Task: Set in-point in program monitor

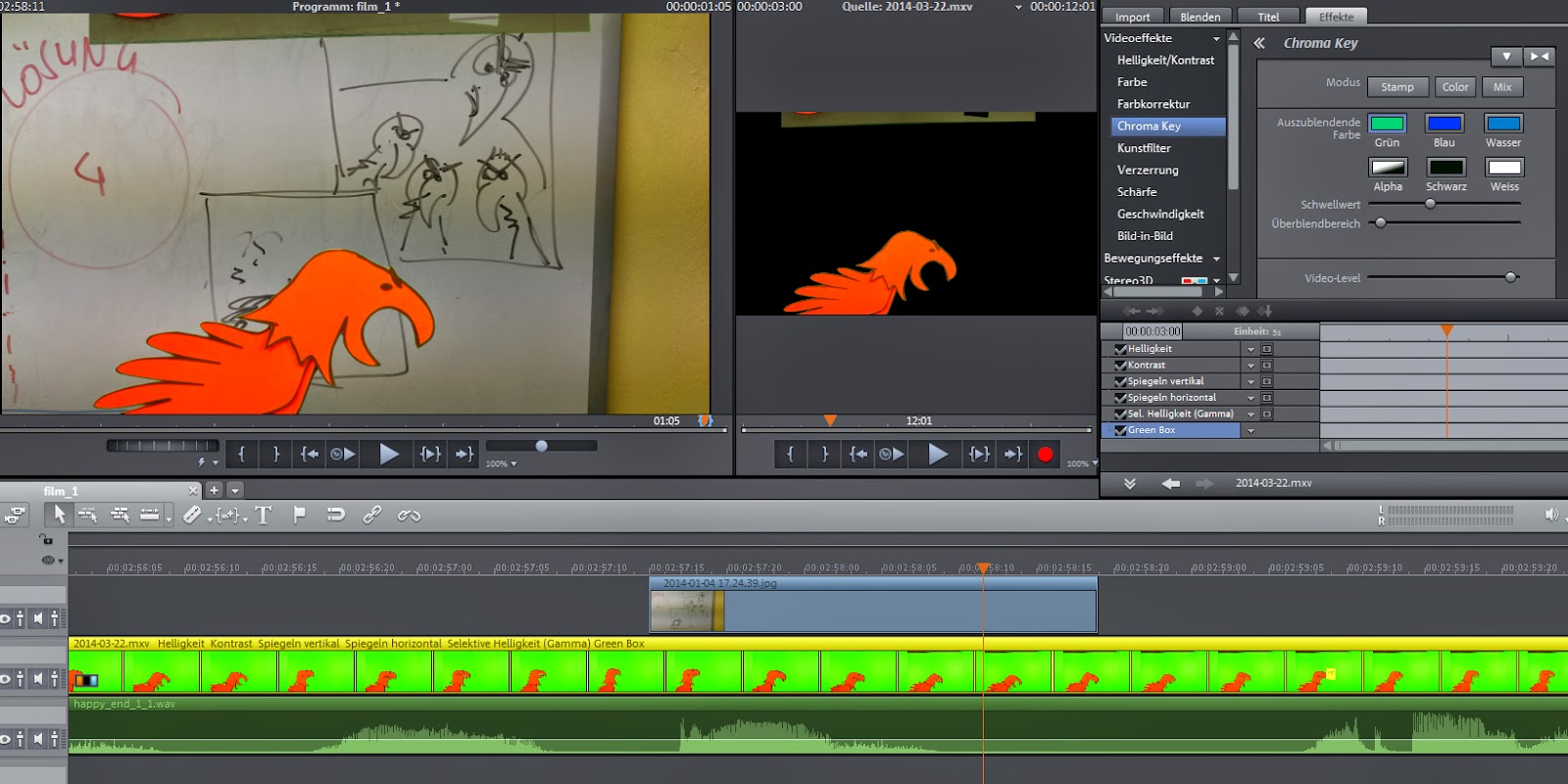Action: click(241, 454)
